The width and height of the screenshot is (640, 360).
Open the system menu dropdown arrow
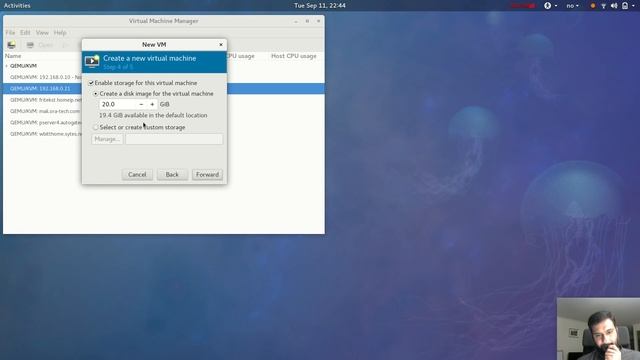(x=633, y=6)
